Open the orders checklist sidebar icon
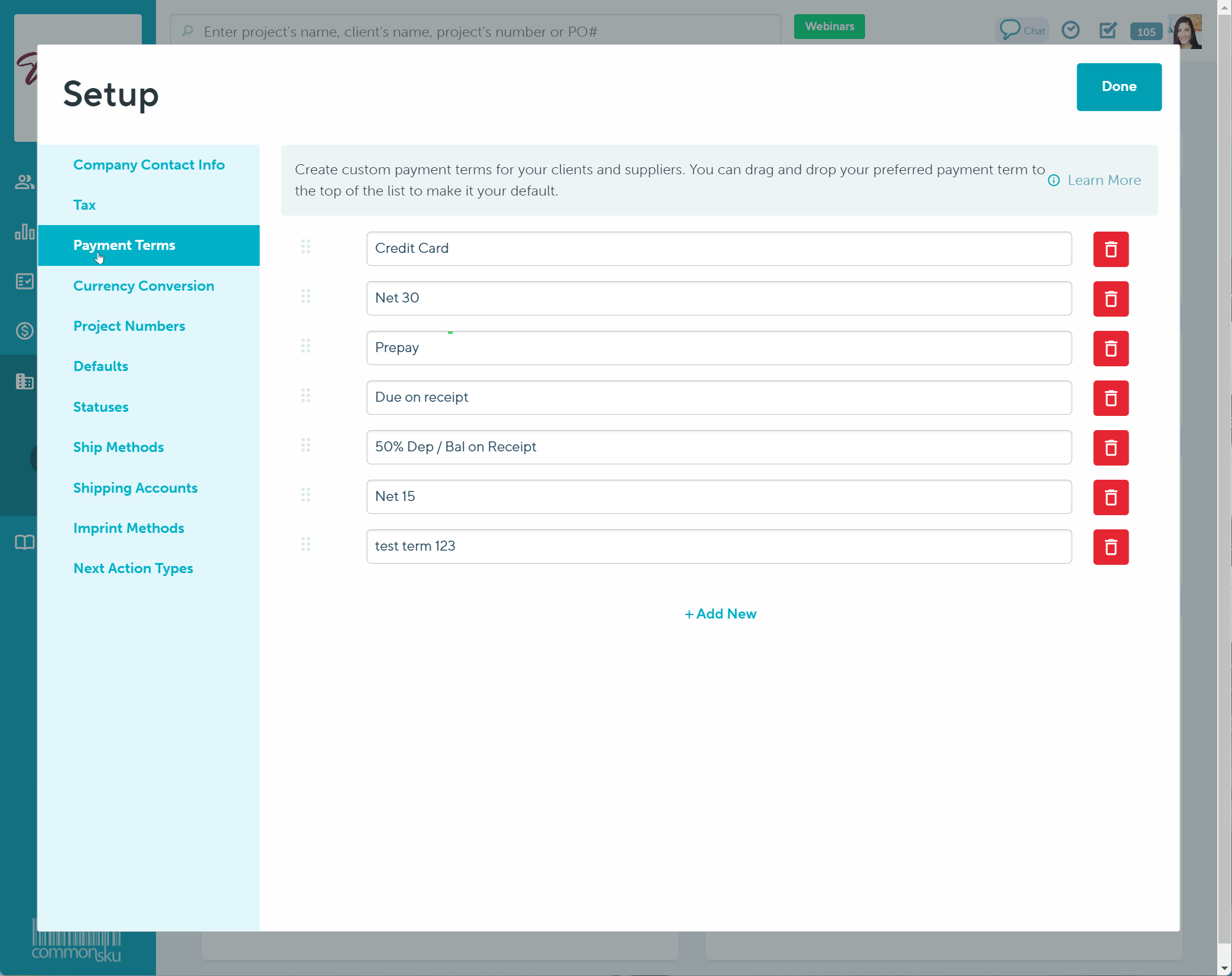 pyautogui.click(x=24, y=282)
